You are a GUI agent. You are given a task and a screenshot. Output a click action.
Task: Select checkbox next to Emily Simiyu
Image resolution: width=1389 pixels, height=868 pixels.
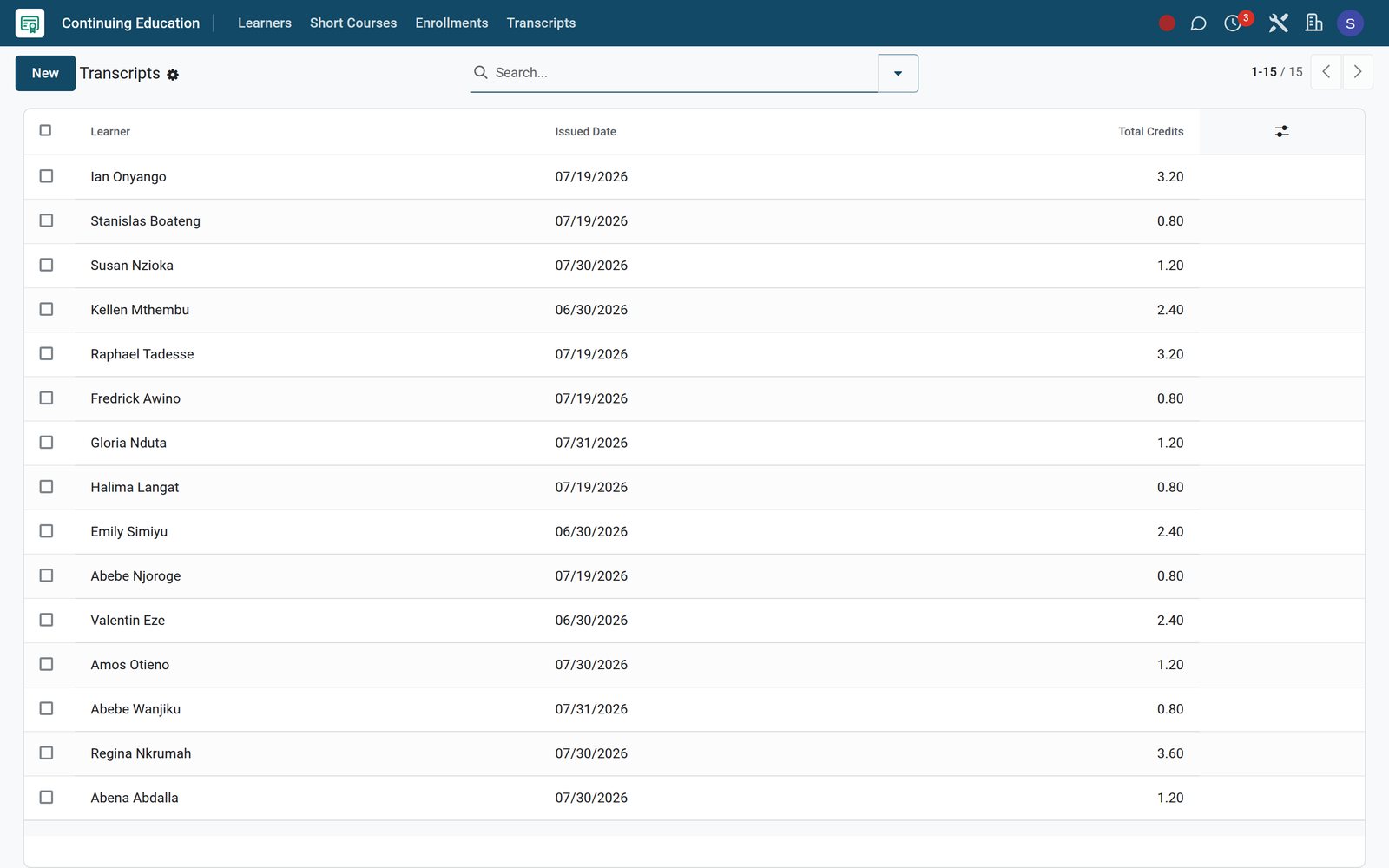[46, 531]
